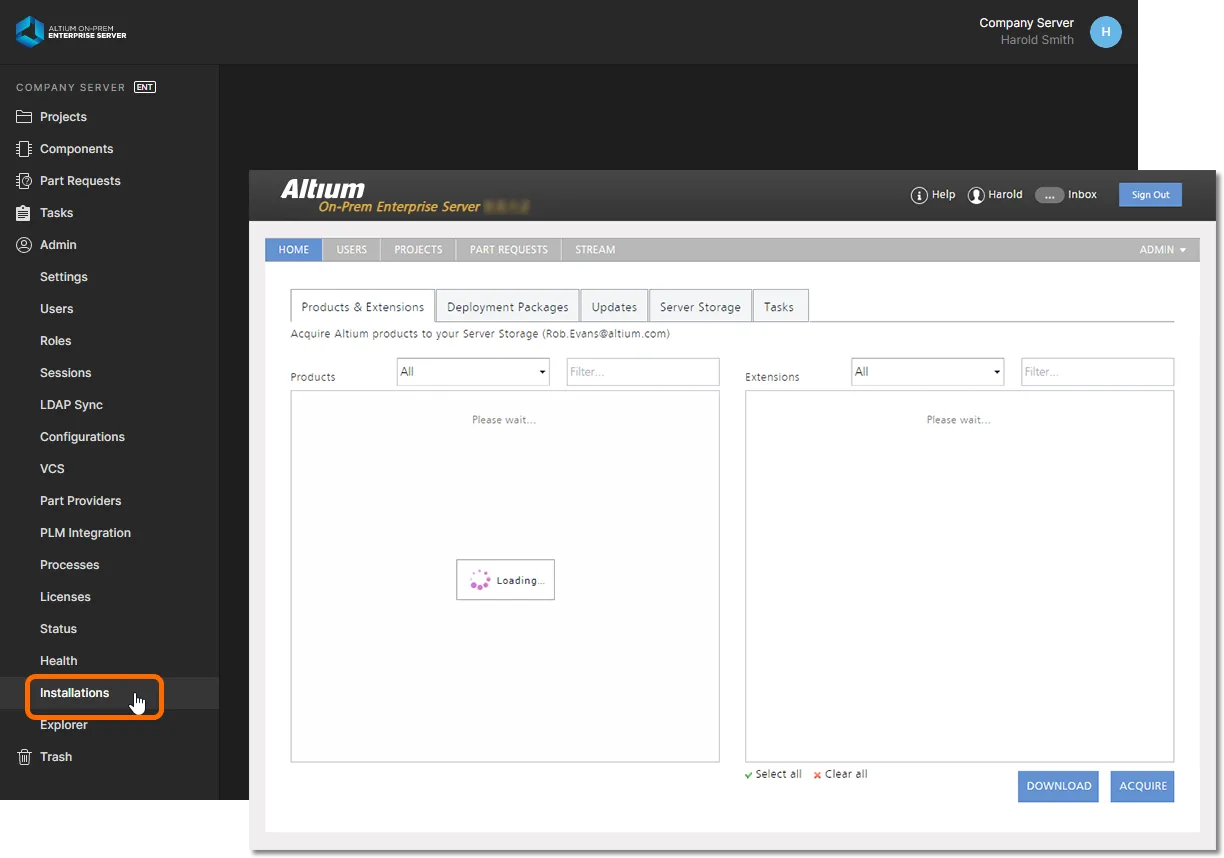Click the ENT badge beside Company Server
This screenshot has height=858, width=1224.
[145, 87]
